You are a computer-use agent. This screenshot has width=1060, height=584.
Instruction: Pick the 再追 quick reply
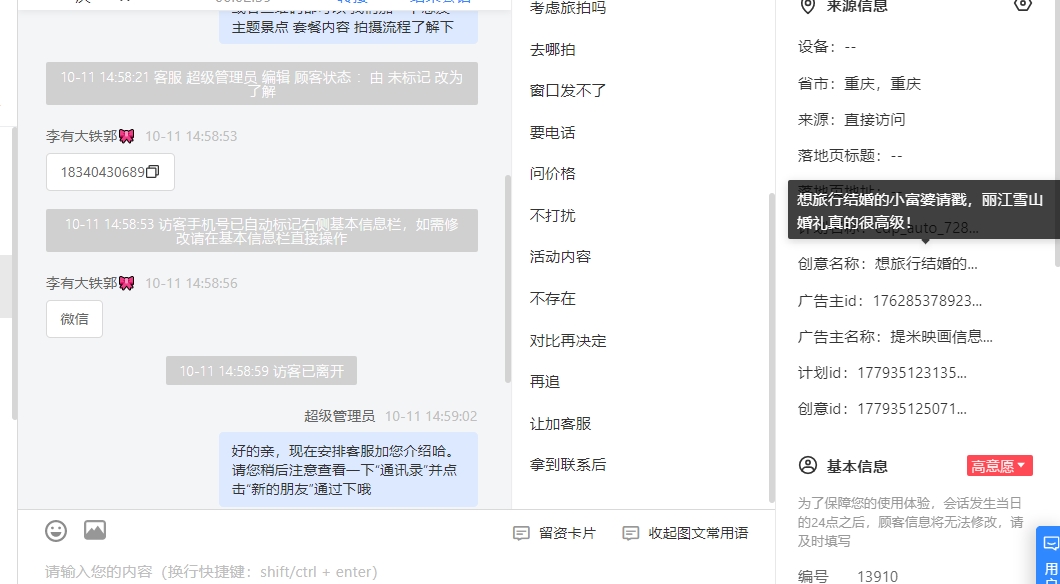pyautogui.click(x=545, y=382)
